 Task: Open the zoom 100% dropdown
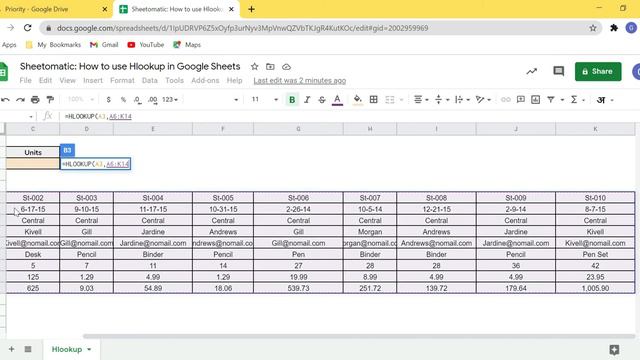[x=81, y=100]
